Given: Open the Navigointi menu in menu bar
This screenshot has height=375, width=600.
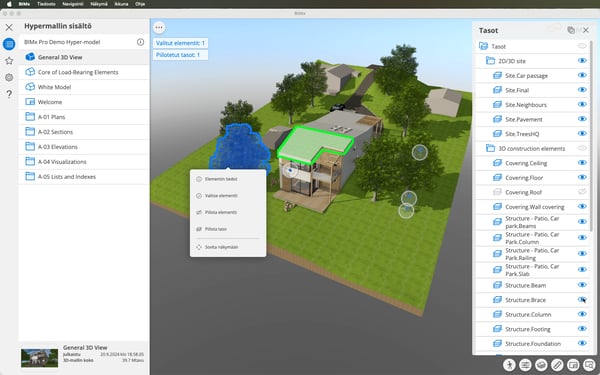Looking at the screenshot, I should [x=73, y=4].
